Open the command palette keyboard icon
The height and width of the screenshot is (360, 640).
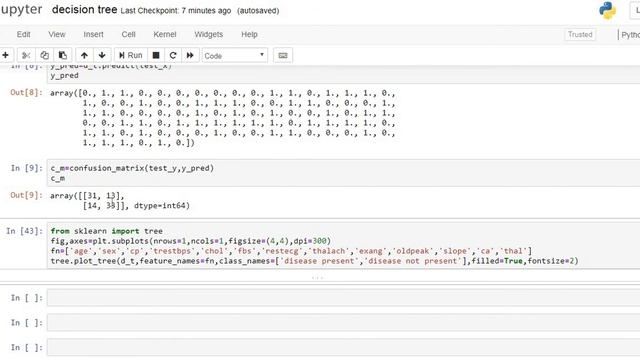pos(283,55)
